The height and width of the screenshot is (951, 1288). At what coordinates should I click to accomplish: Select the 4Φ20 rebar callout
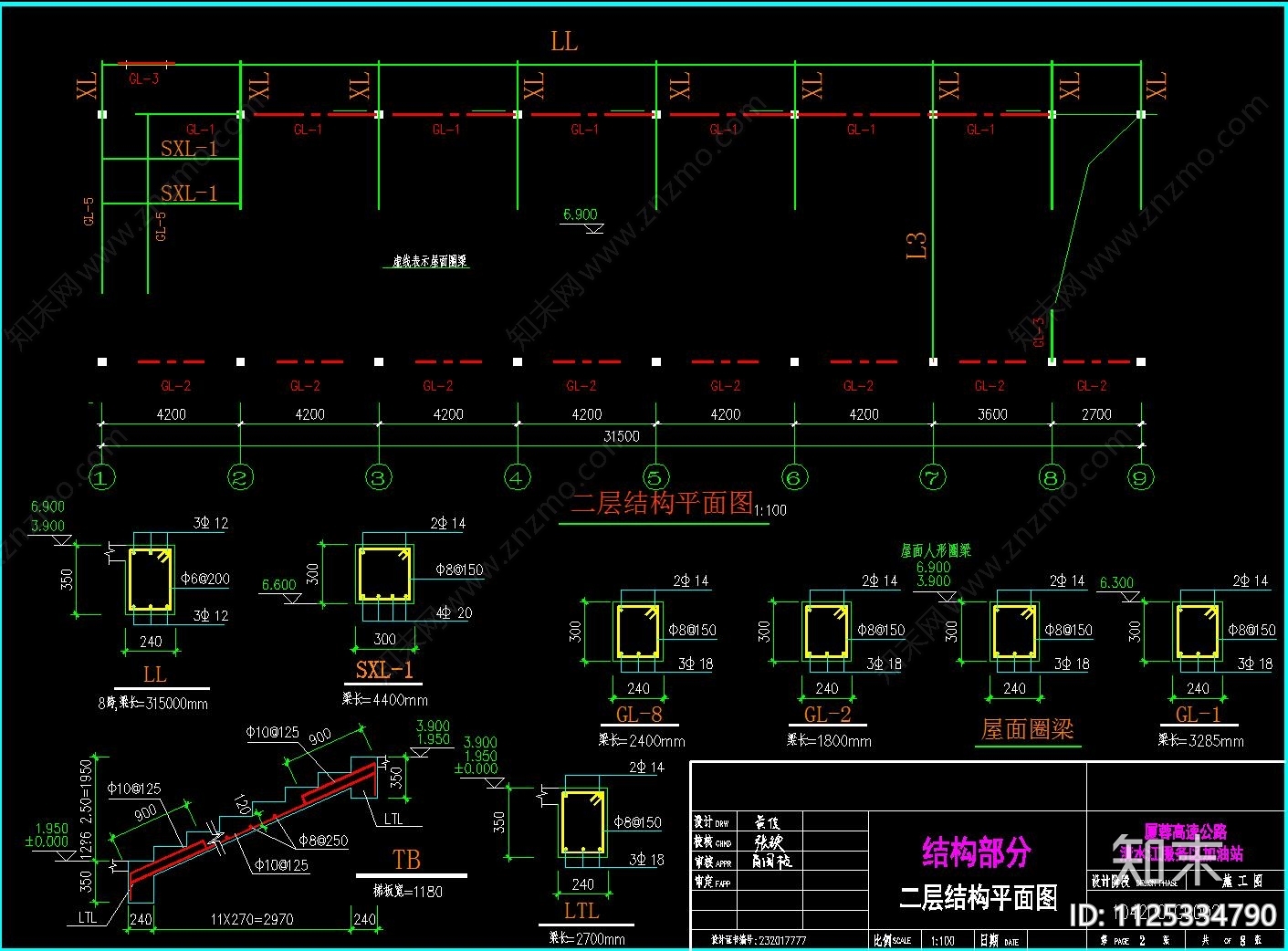pyautogui.click(x=454, y=612)
